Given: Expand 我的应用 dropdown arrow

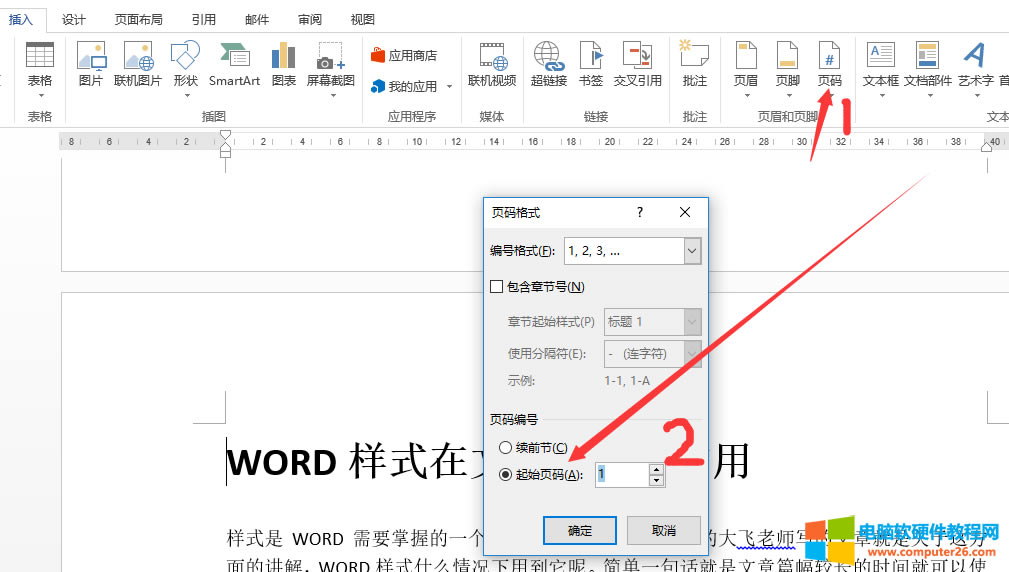Looking at the screenshot, I should click(449, 87).
